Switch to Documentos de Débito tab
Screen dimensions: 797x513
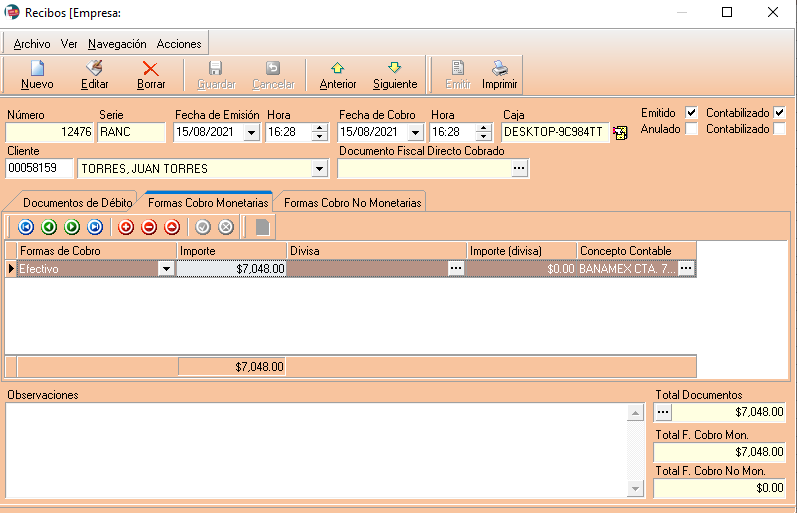[78, 202]
